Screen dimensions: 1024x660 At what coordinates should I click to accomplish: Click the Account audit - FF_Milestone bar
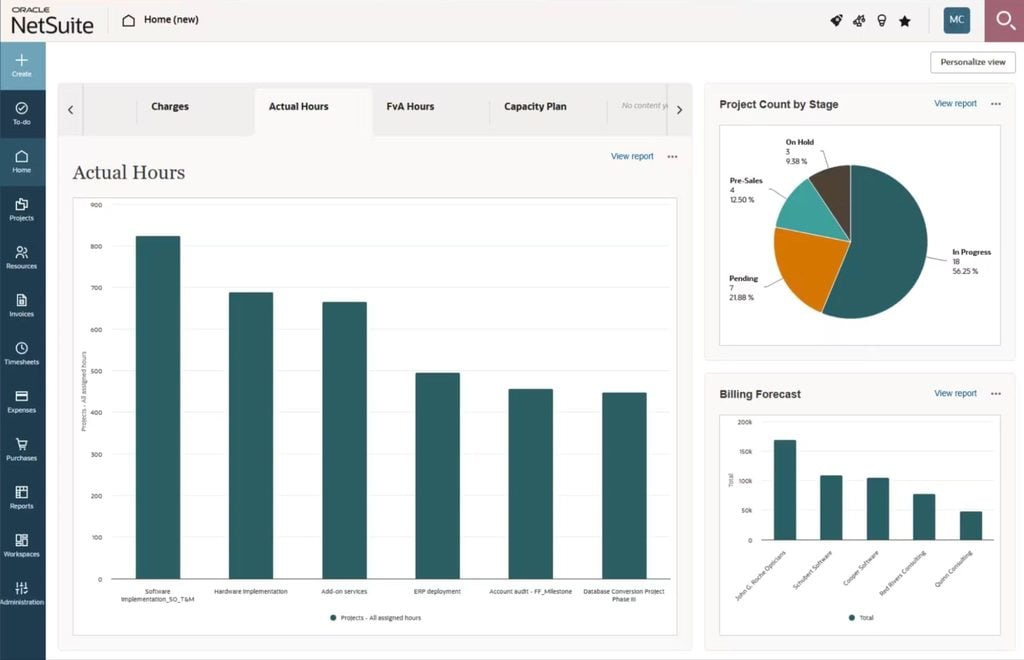pos(530,484)
